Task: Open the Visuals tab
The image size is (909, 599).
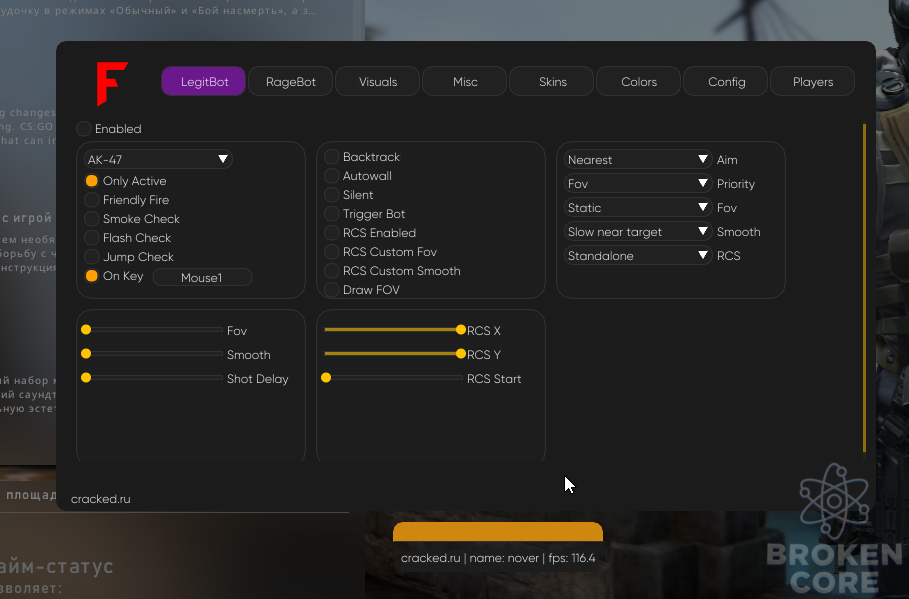Action: (377, 82)
